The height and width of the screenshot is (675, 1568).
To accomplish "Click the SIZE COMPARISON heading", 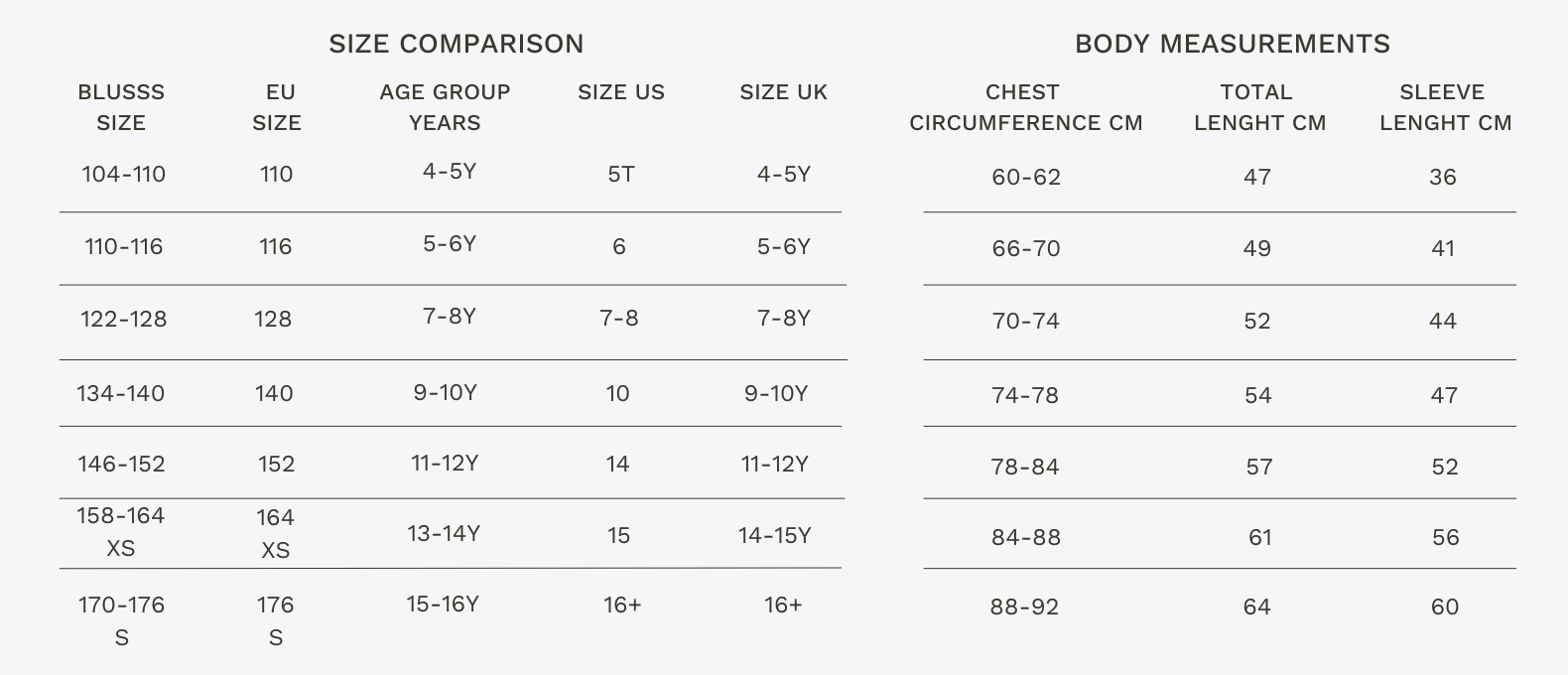I will click(456, 44).
